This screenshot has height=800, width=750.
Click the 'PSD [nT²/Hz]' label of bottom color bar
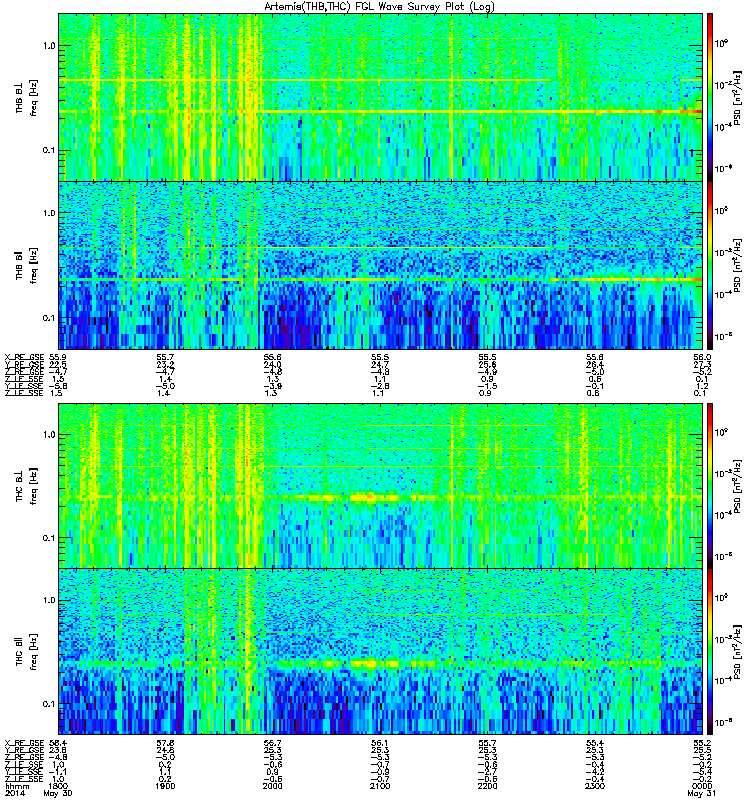(x=738, y=652)
